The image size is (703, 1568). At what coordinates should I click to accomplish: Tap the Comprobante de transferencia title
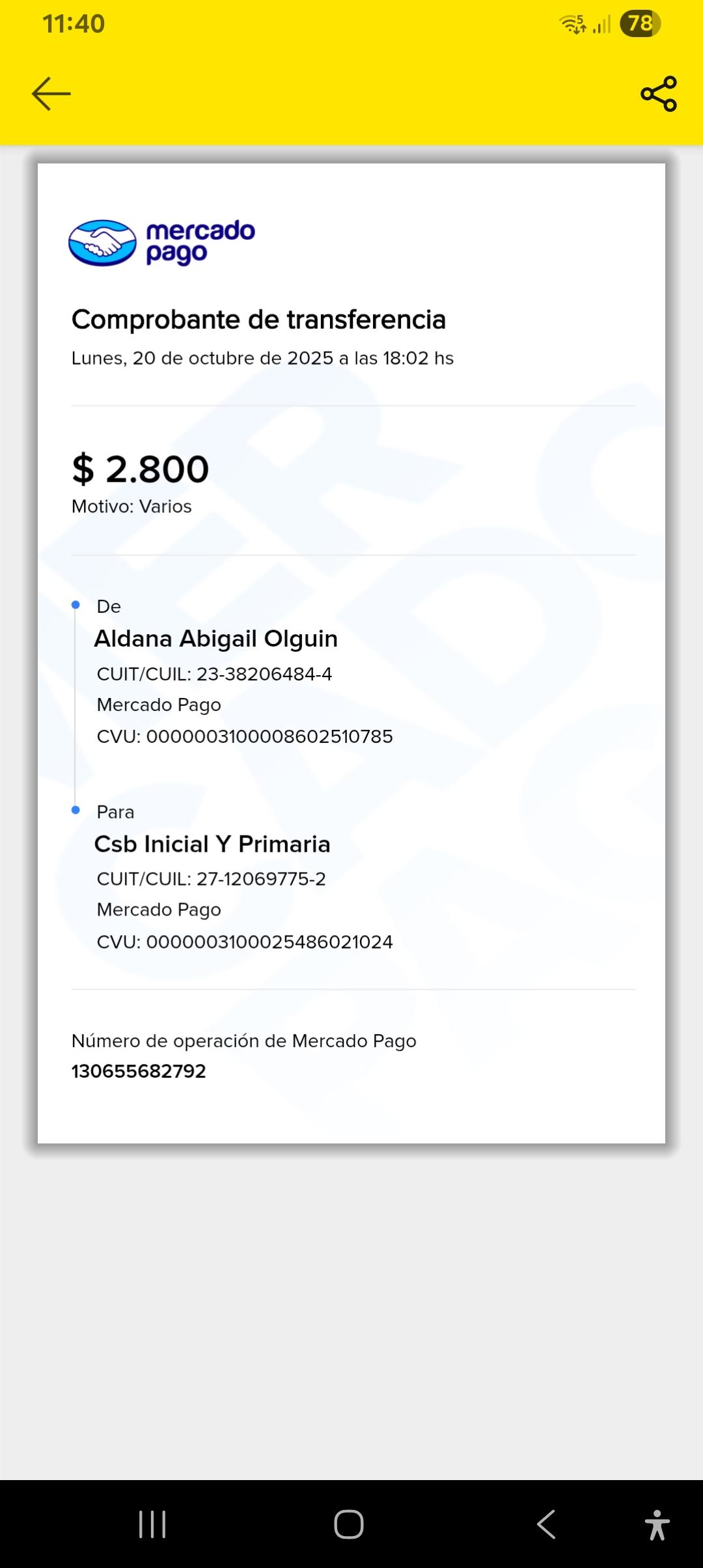[x=258, y=320]
